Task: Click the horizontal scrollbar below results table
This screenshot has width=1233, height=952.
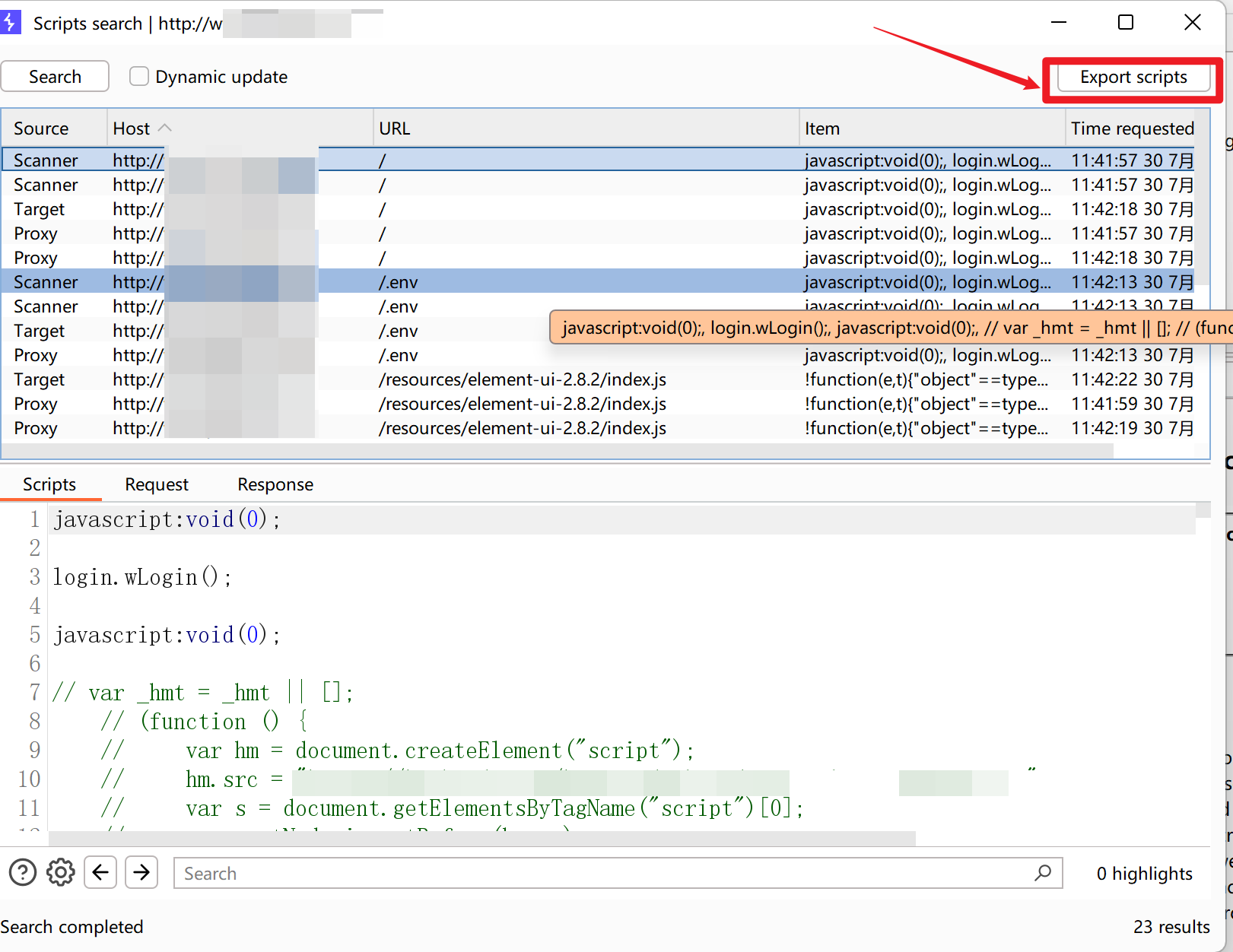Action: pyautogui.click(x=558, y=451)
